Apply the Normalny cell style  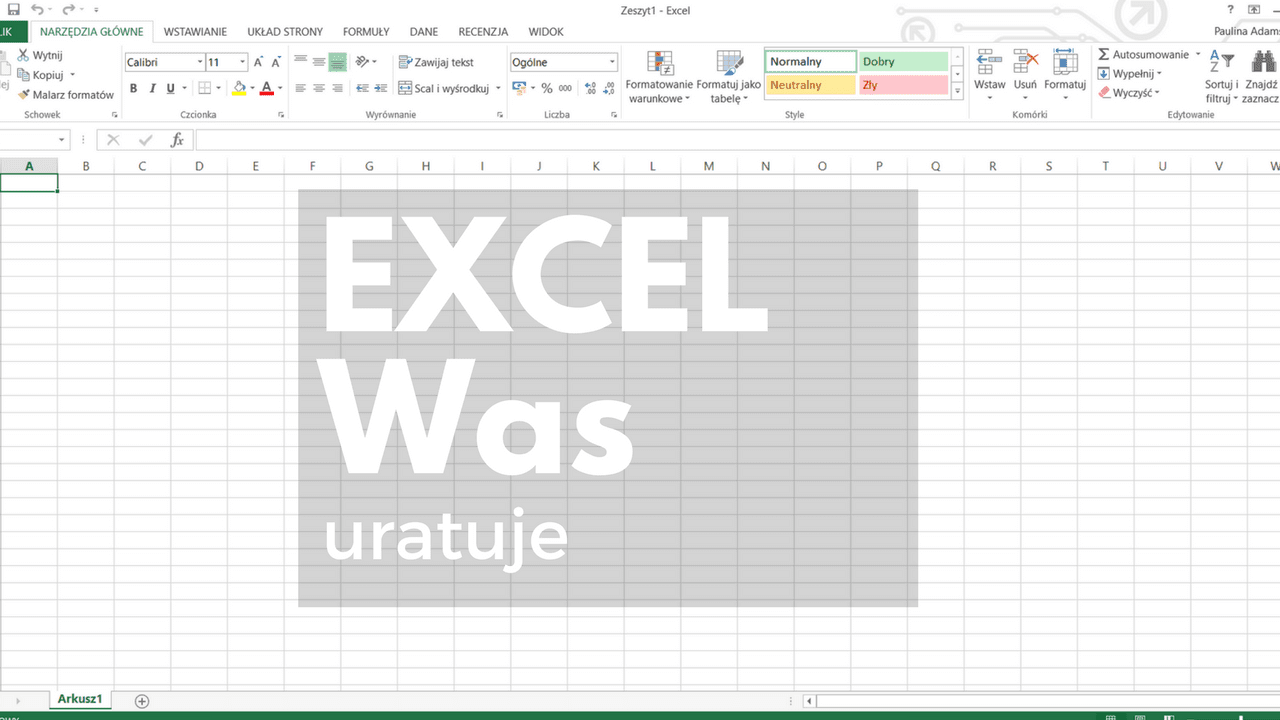click(811, 62)
